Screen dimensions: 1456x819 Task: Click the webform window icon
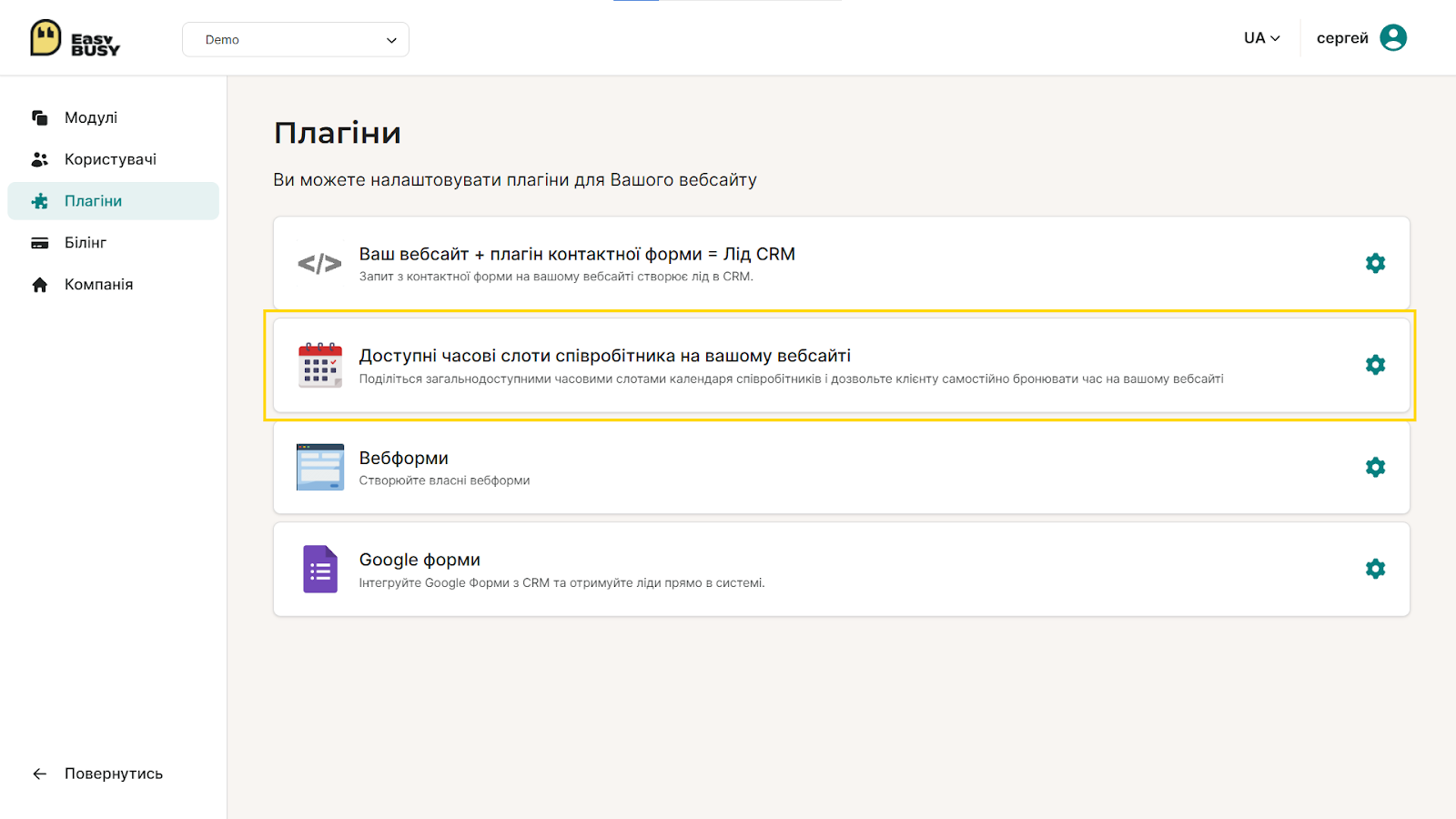point(320,467)
